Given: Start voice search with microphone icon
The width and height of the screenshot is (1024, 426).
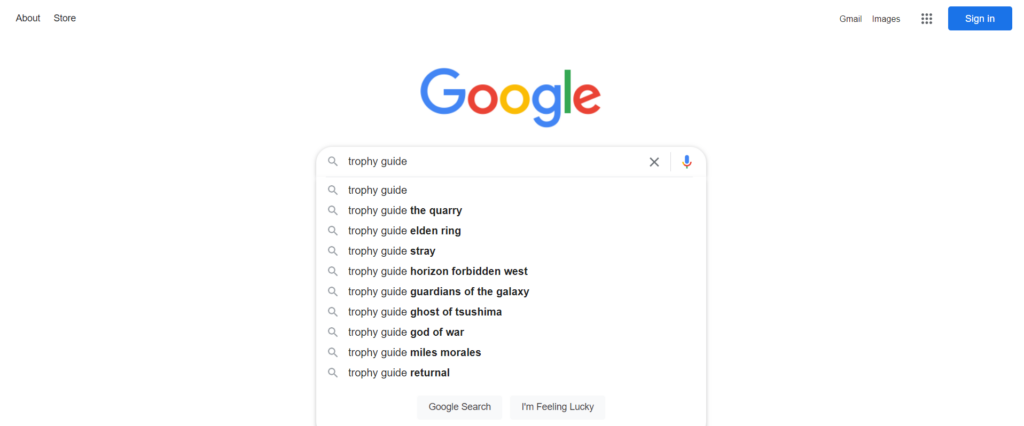Looking at the screenshot, I should [x=686, y=162].
